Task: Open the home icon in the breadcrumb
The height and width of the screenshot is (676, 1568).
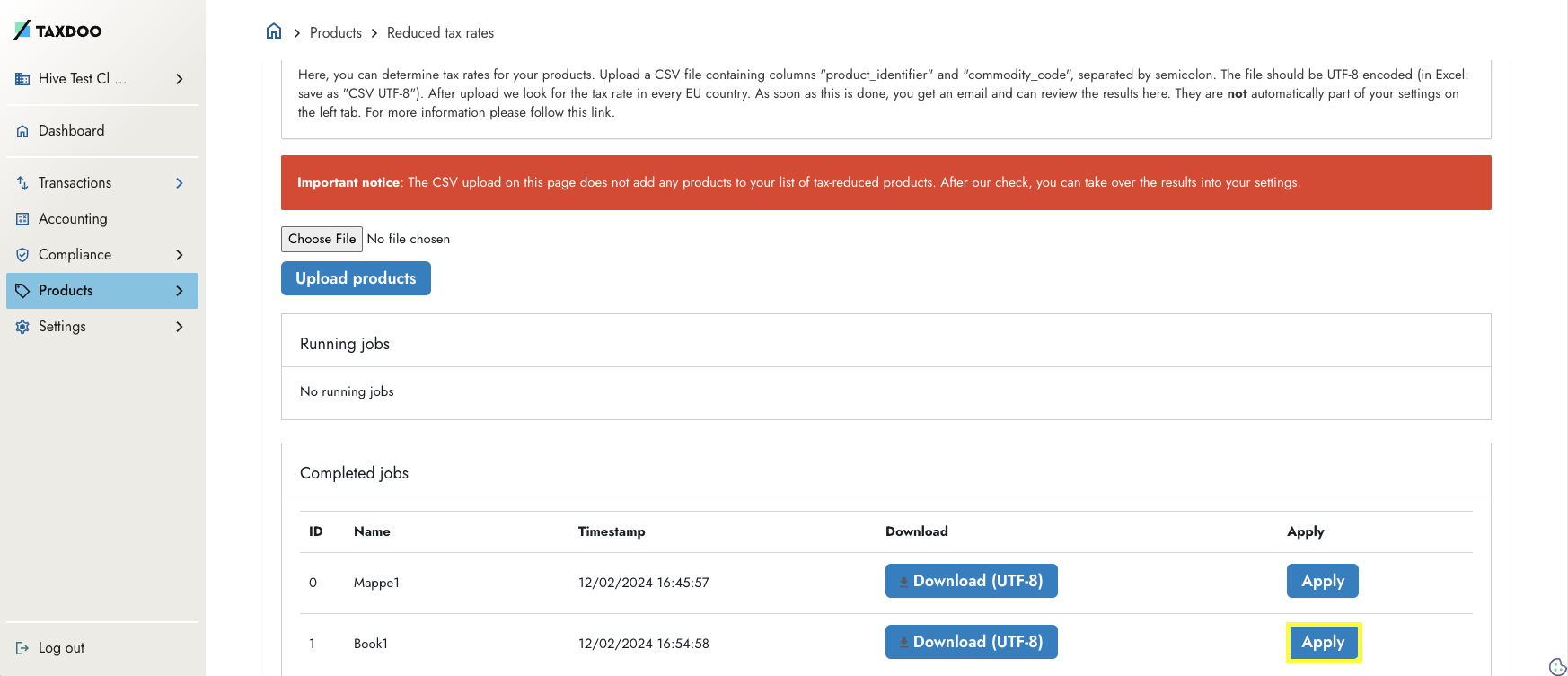Action: point(274,31)
